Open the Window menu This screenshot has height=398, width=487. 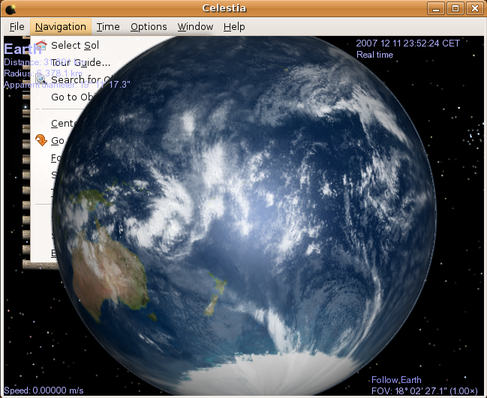click(195, 27)
